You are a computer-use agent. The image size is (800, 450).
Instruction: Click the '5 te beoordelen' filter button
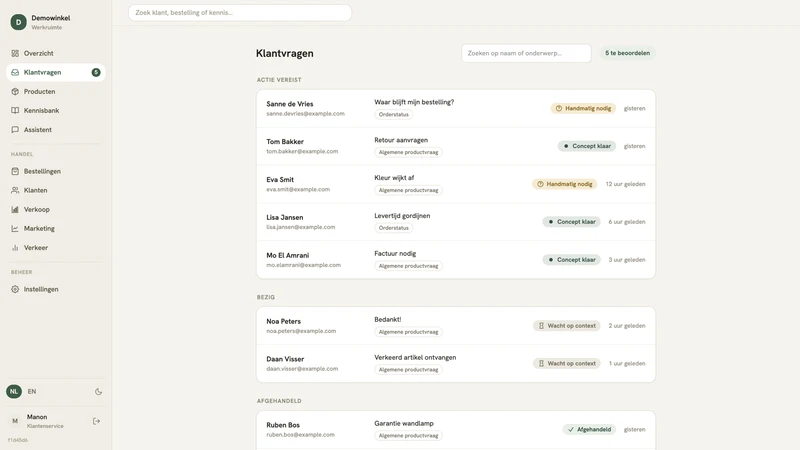628,53
